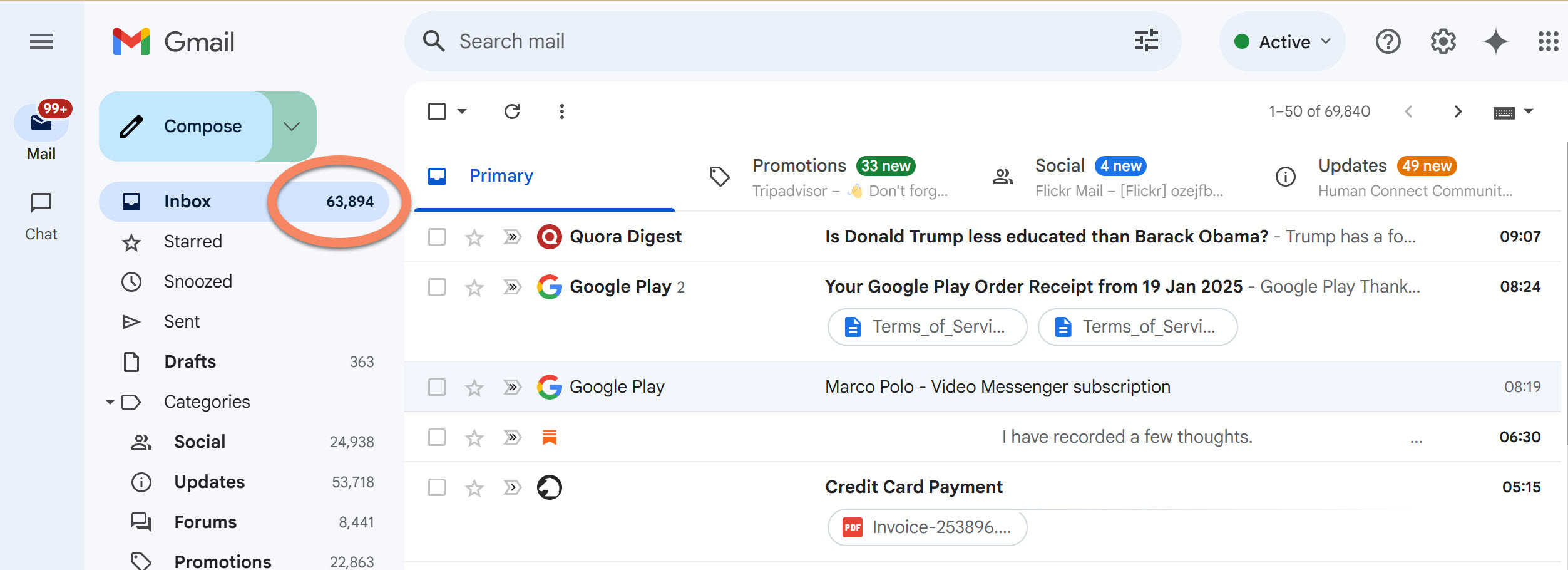Viewport: 1568px width, 570px height.
Task: Open the main menu hamburger icon
Action: pos(41,42)
